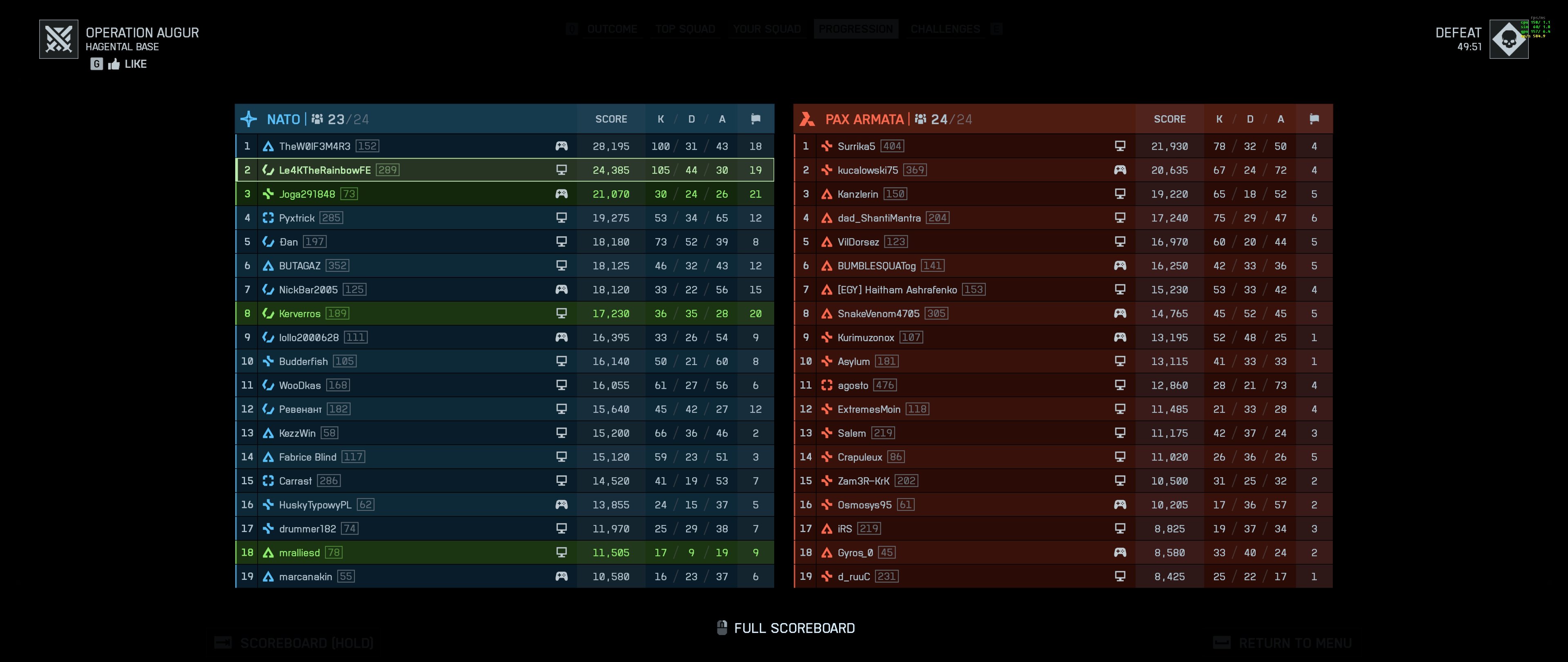Select the Challenges tab
This screenshot has height=662, width=1568.
coord(945,29)
